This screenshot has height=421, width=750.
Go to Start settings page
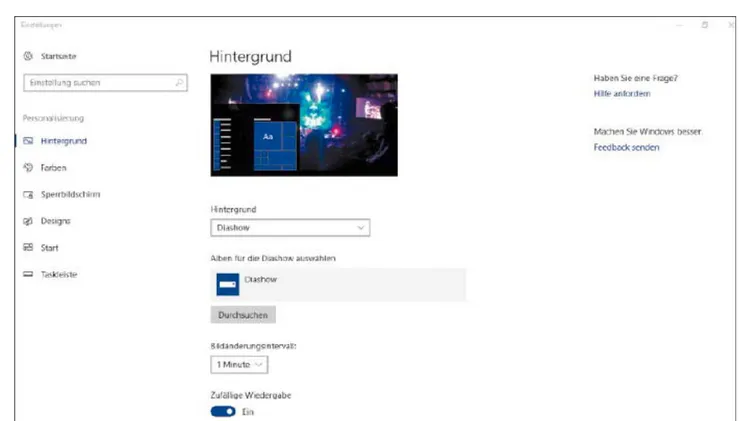(49, 248)
